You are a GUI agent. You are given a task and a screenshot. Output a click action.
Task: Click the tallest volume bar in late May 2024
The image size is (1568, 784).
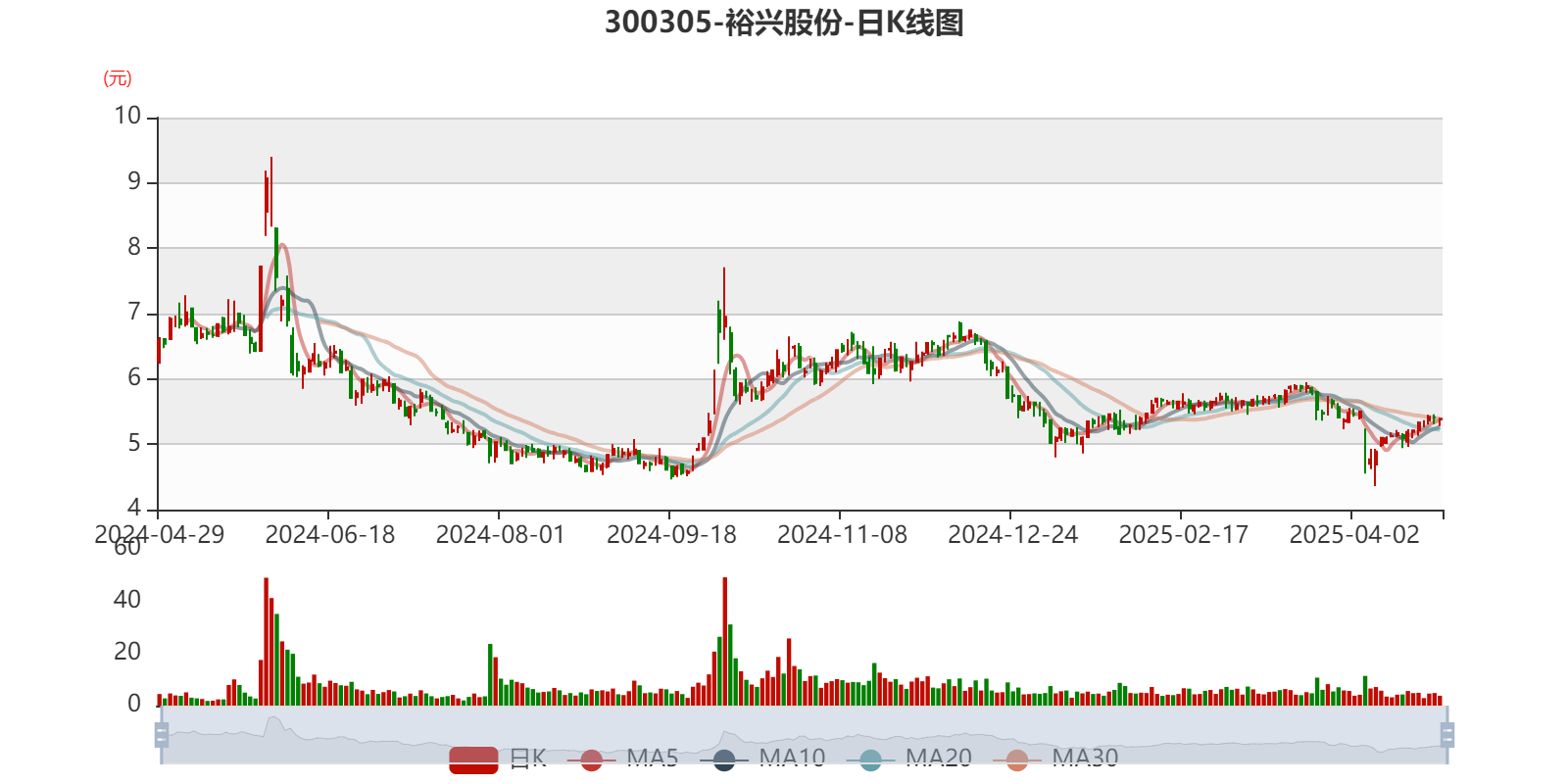pos(266,641)
